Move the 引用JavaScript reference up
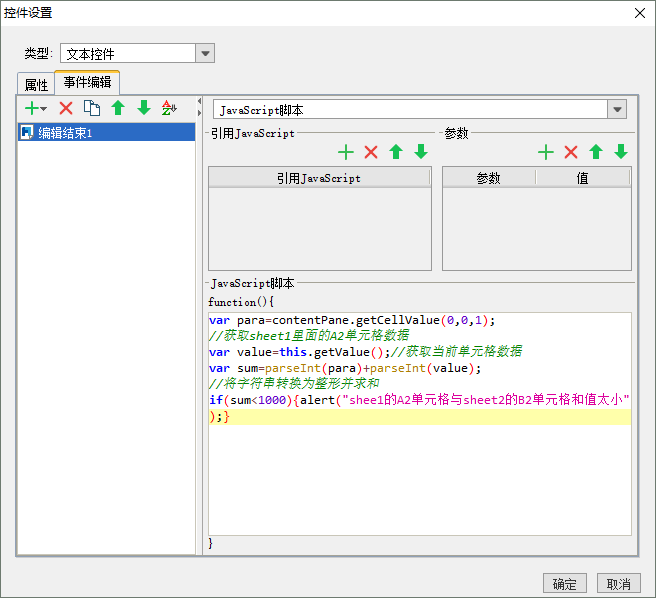 tap(396, 152)
